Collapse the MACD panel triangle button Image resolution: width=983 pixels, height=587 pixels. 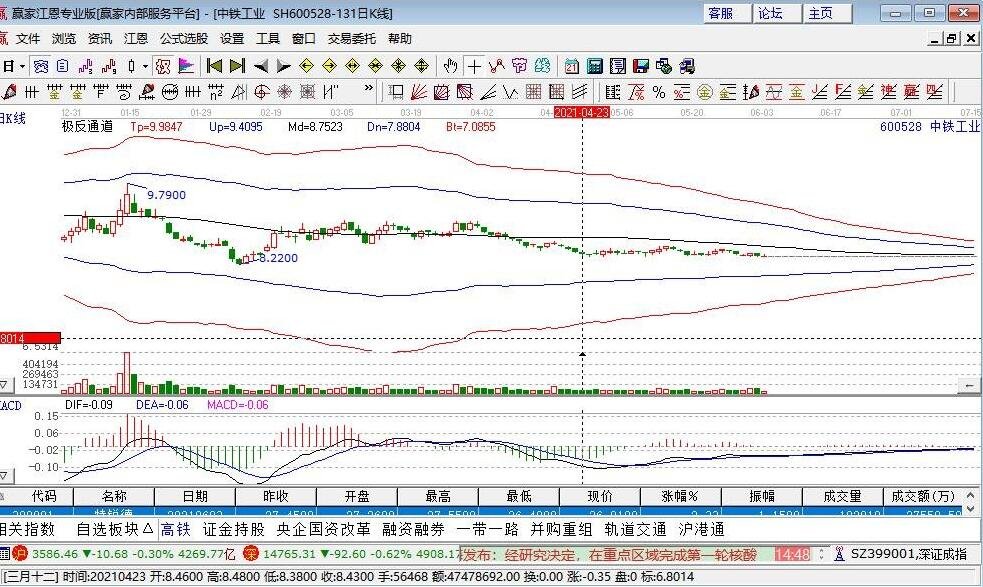tap(4, 475)
